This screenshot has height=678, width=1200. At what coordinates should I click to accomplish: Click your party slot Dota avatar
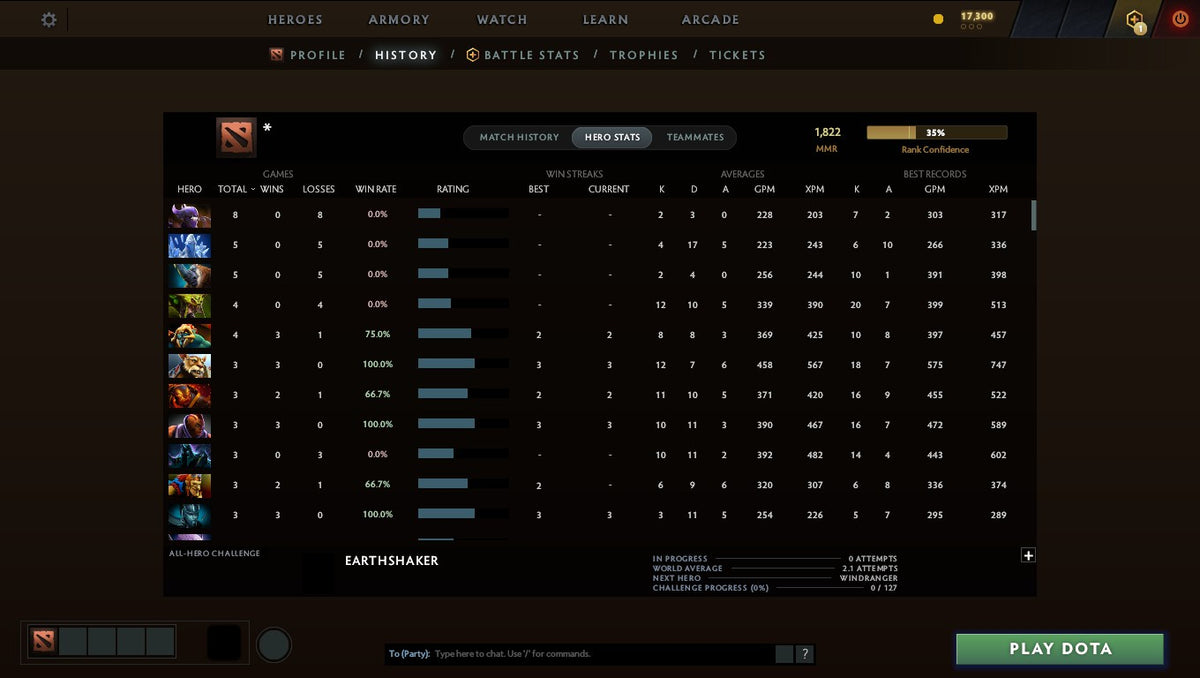(x=43, y=641)
